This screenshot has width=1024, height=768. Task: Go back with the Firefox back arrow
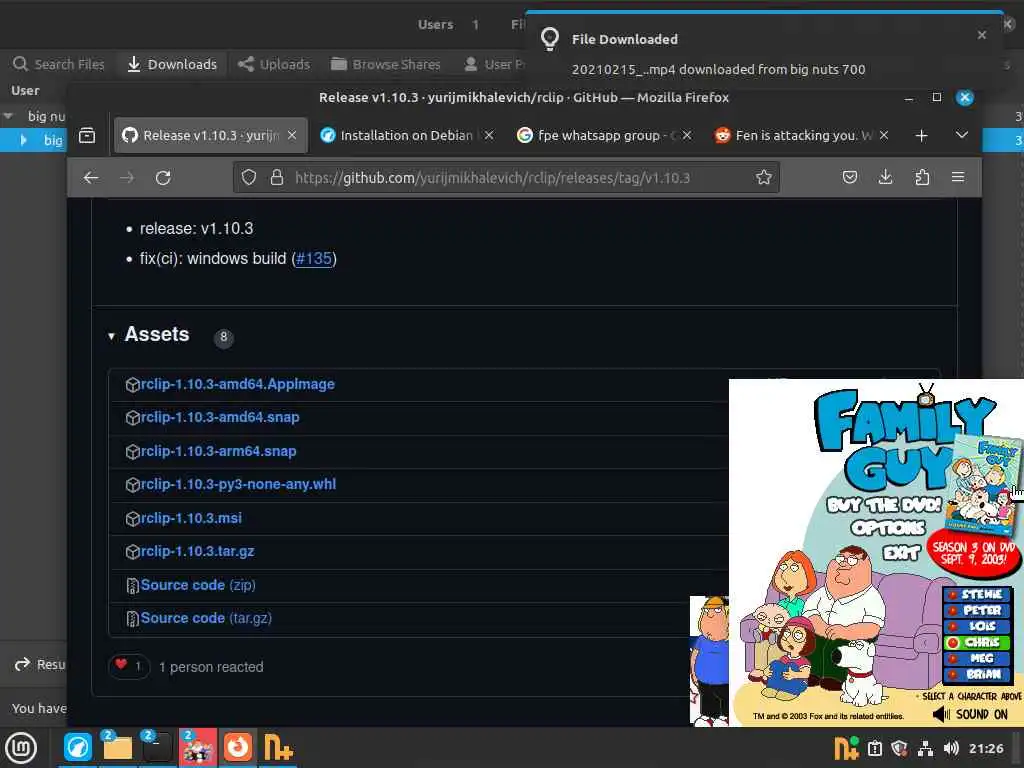click(x=91, y=178)
